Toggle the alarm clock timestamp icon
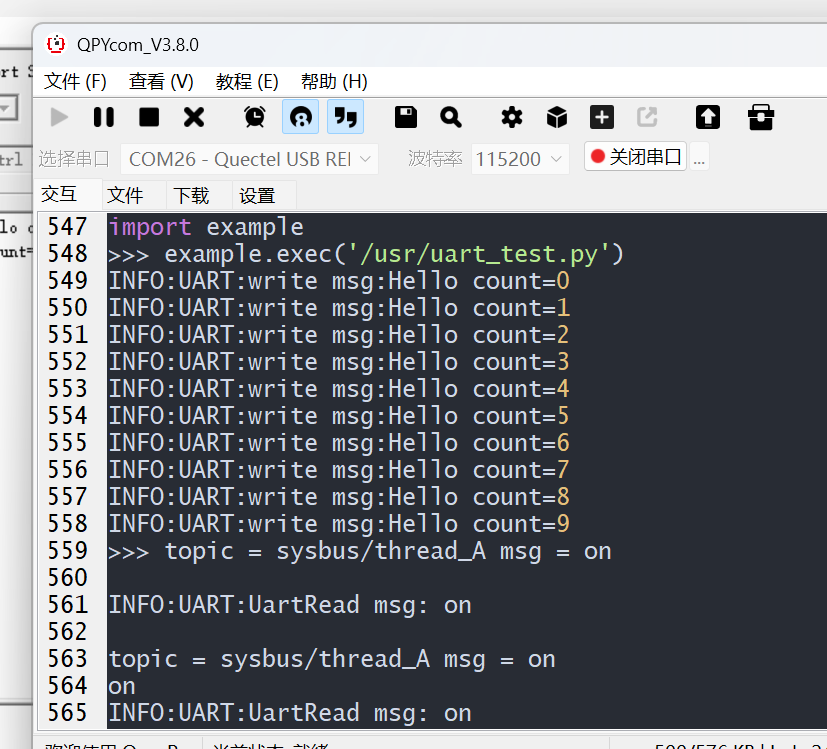The height and width of the screenshot is (749, 827). (255, 117)
